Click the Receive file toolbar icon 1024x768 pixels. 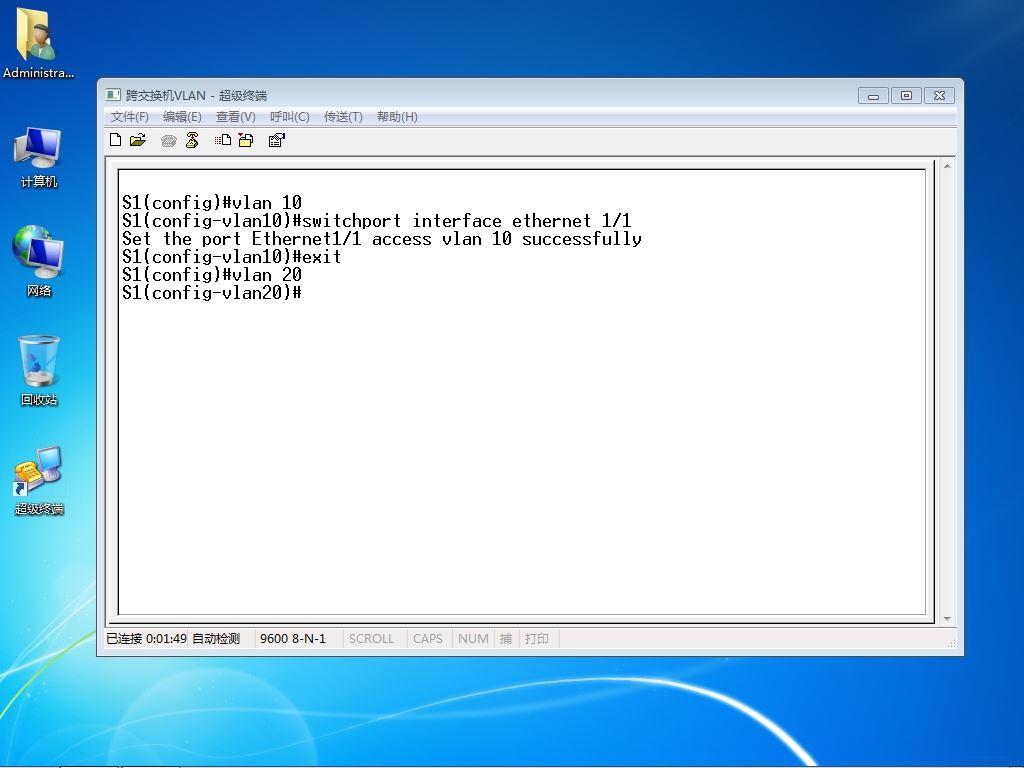coord(246,140)
